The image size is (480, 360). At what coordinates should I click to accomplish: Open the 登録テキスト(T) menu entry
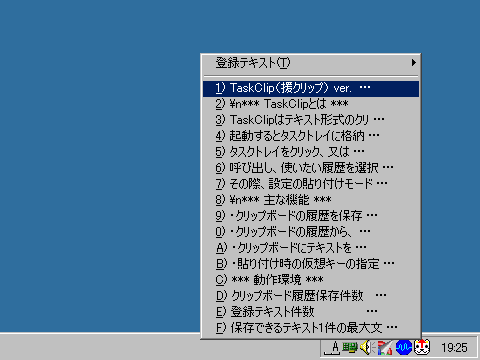[x=311, y=63]
